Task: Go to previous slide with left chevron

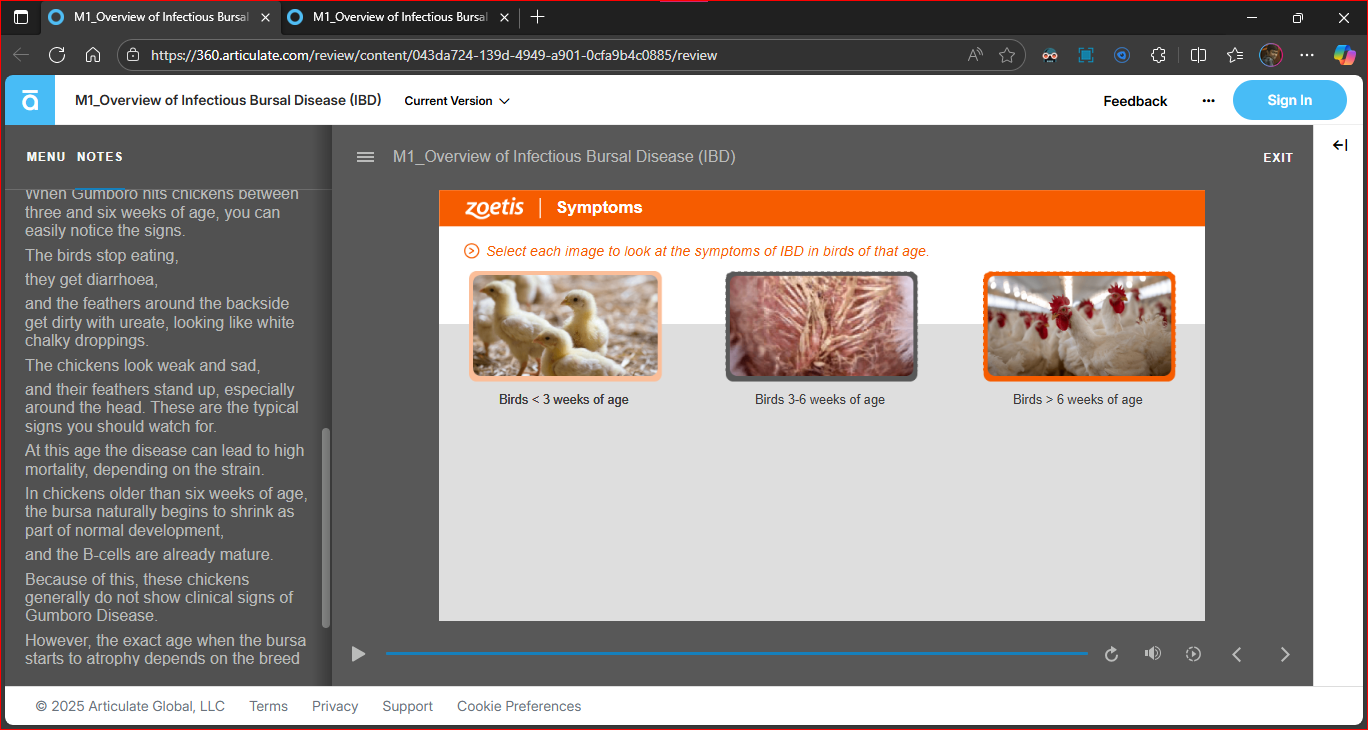Action: tap(1237, 654)
